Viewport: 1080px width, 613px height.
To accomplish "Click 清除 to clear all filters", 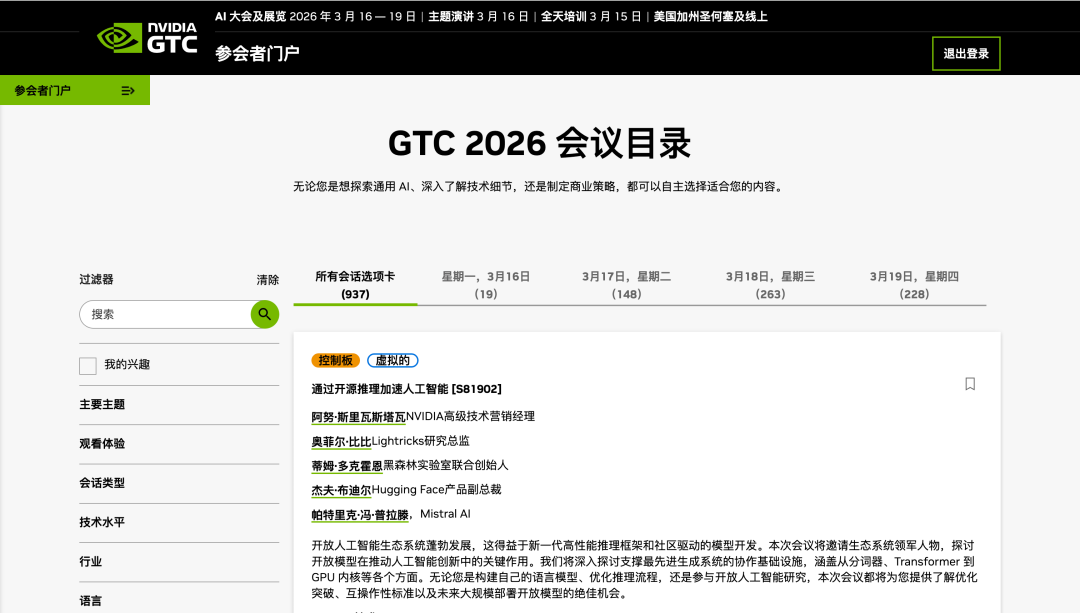I will (x=267, y=281).
